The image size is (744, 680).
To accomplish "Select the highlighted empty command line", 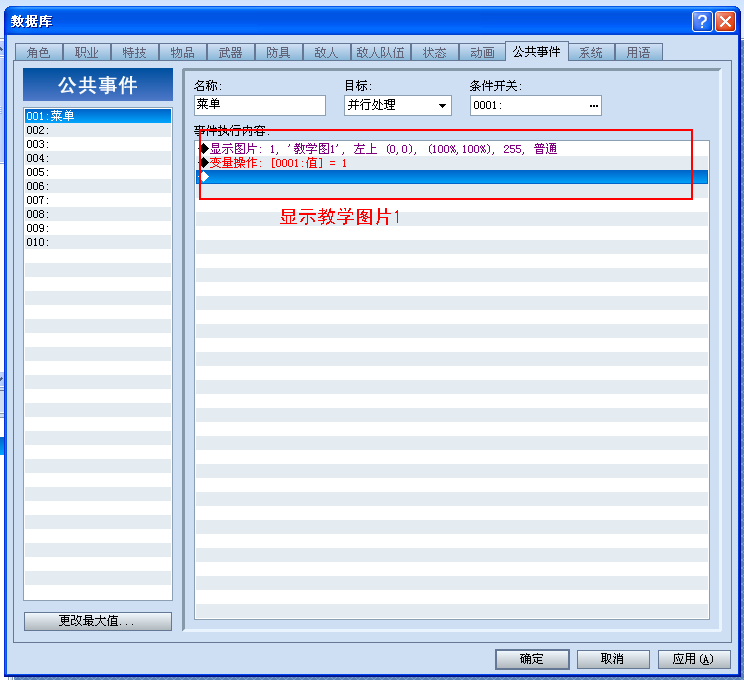I will pyautogui.click(x=452, y=177).
